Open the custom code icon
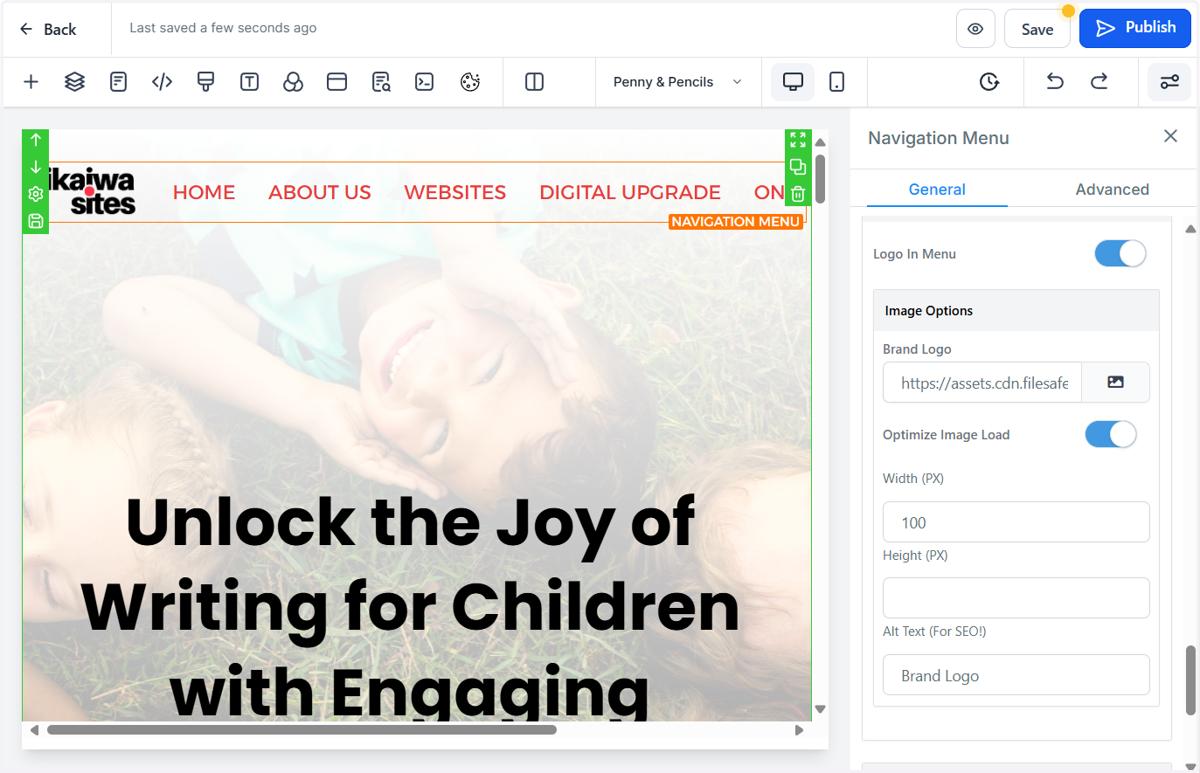Viewport: 1200px width, 773px height. (x=162, y=82)
